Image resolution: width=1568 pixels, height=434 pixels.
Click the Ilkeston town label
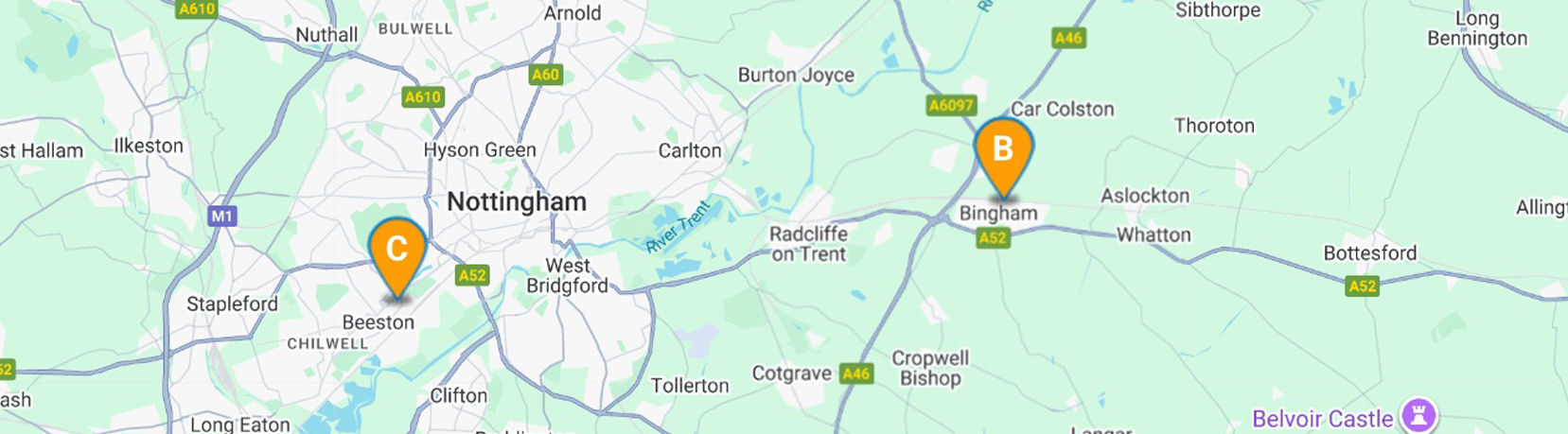(149, 146)
